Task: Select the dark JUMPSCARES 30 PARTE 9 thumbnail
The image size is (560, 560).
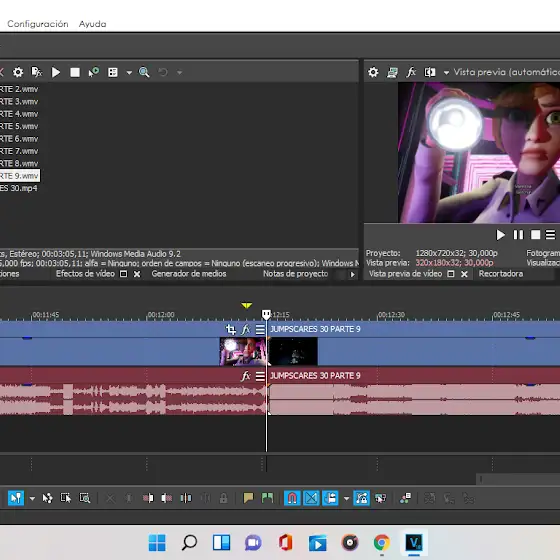Action: click(x=293, y=352)
